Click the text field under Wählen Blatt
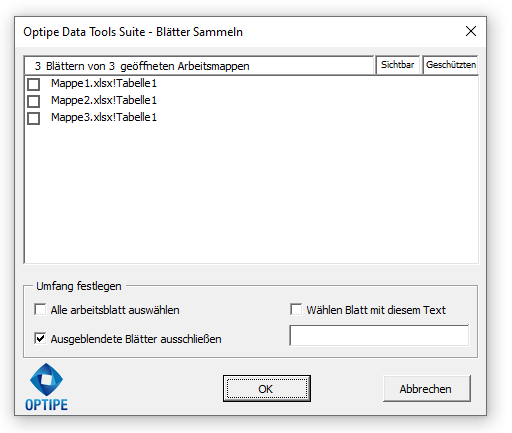Image resolution: width=512 pixels, height=433 pixels. tap(379, 335)
